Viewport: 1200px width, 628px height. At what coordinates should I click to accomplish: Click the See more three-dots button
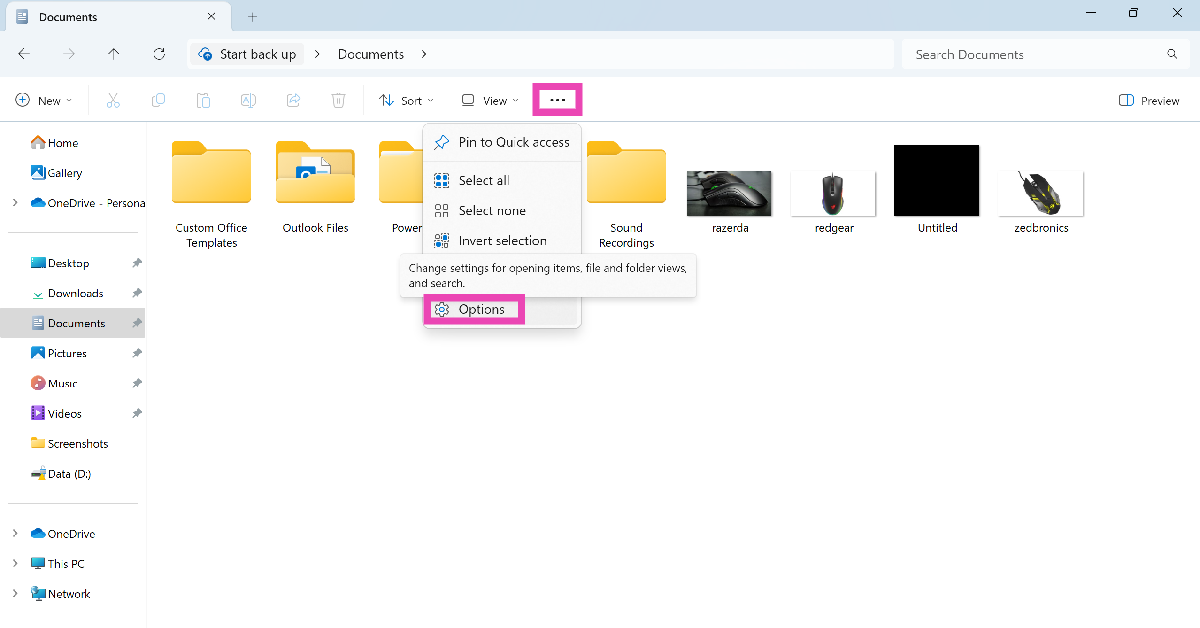point(558,100)
